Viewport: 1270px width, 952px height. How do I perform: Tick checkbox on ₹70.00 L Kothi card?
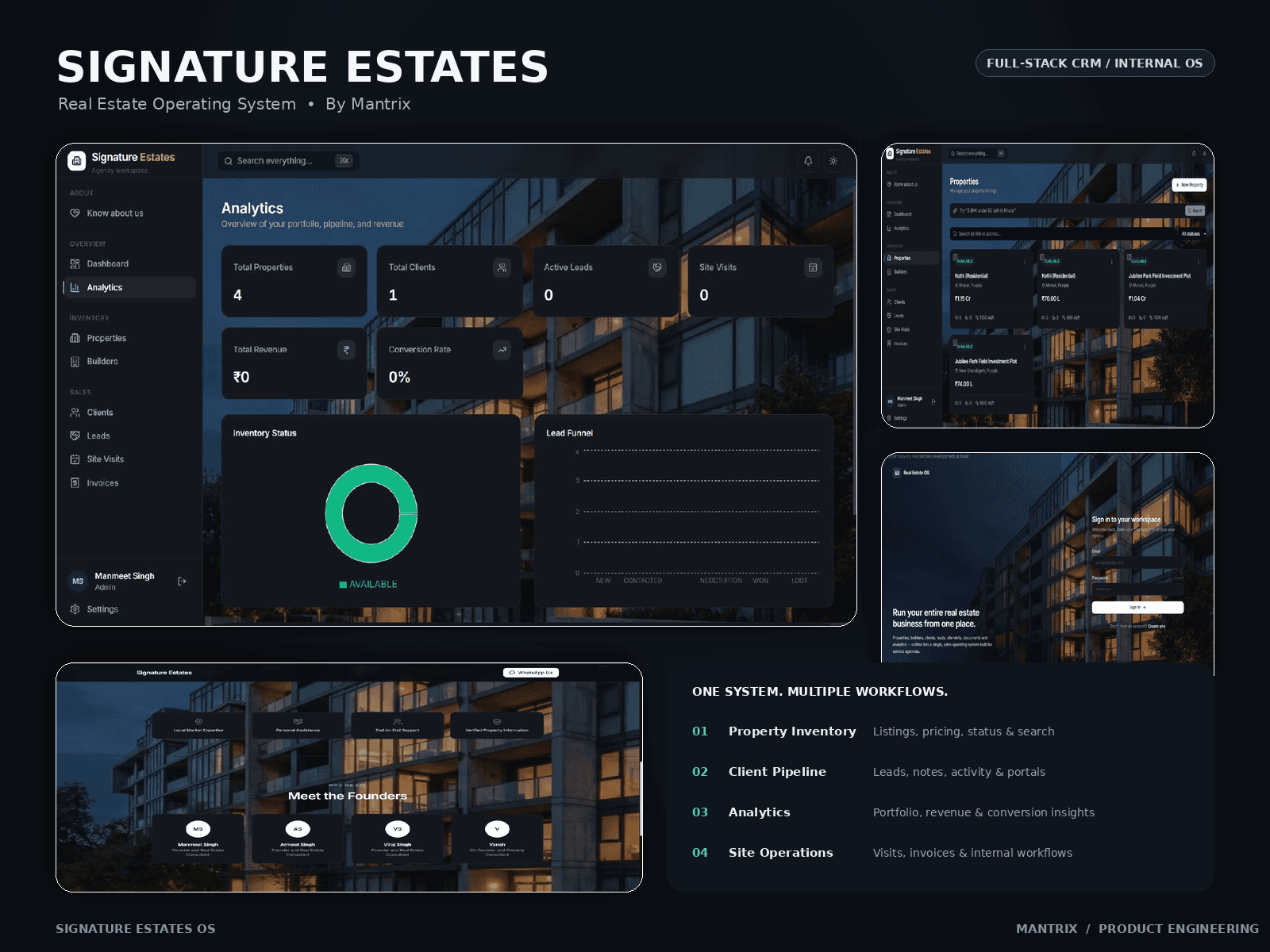tap(1042, 257)
